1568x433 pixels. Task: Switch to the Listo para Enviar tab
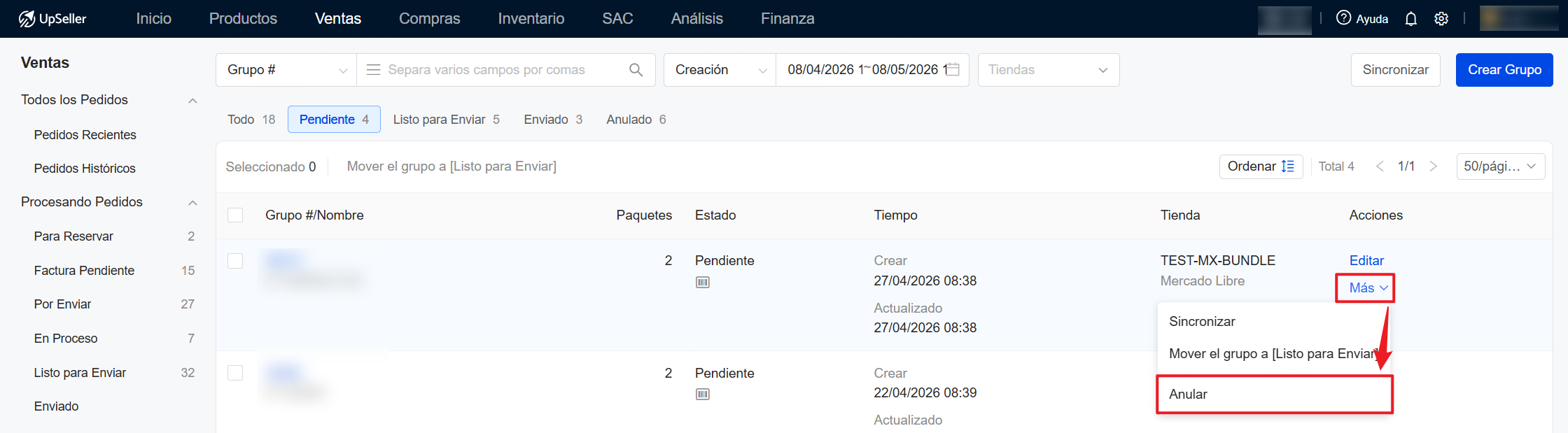pos(446,120)
